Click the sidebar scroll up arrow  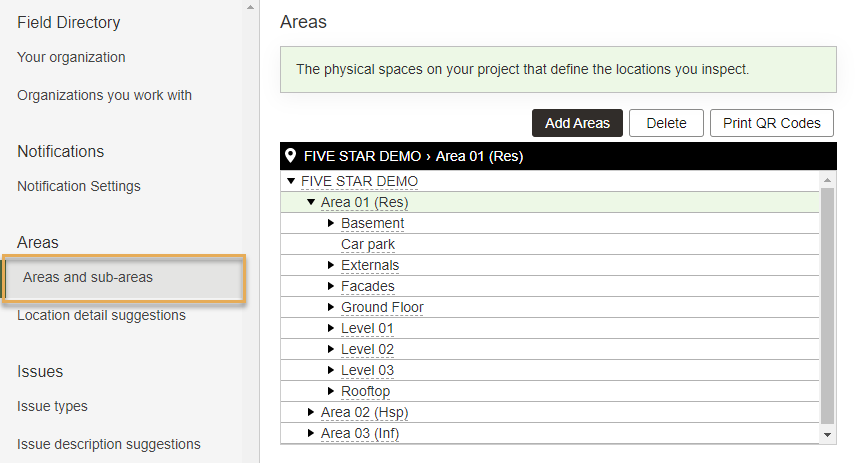[x=250, y=7]
